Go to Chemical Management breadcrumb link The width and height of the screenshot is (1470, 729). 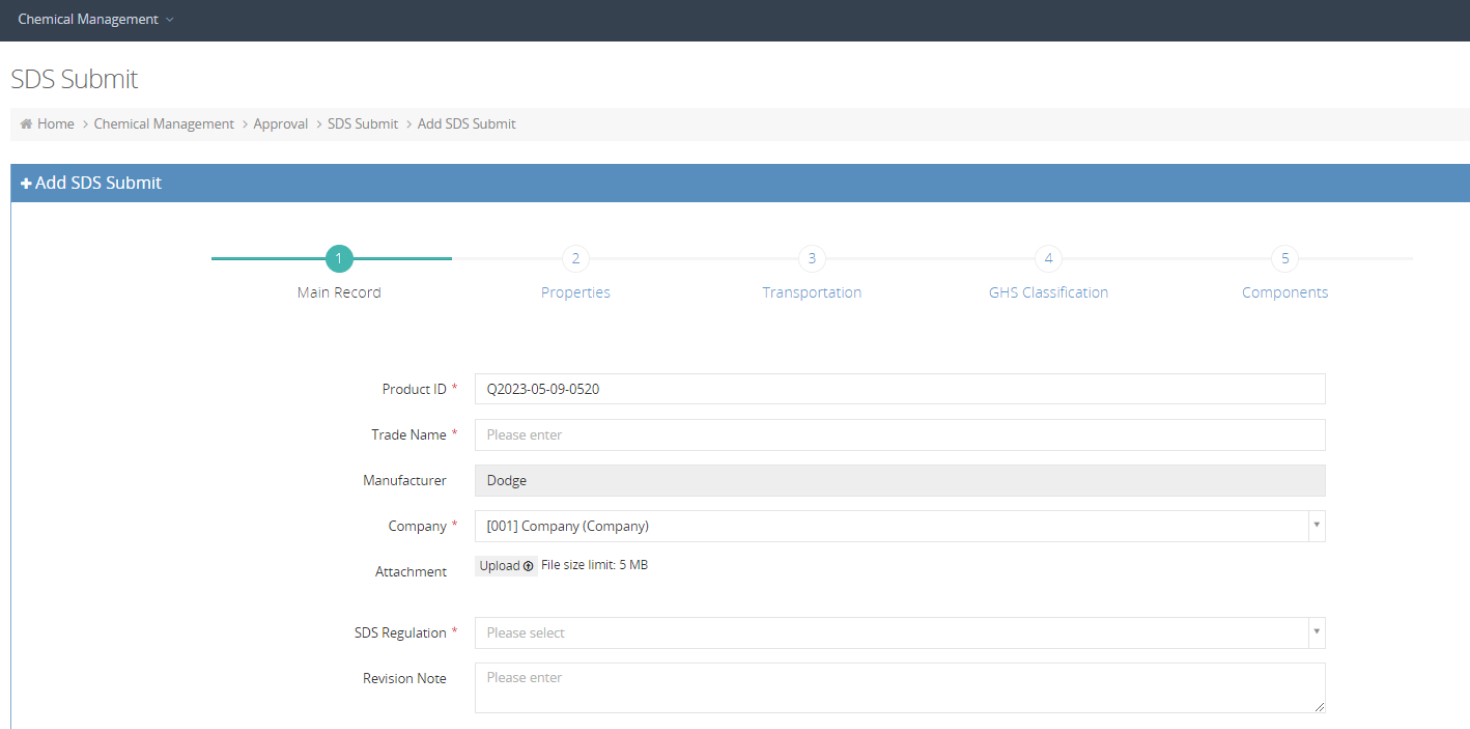(164, 124)
